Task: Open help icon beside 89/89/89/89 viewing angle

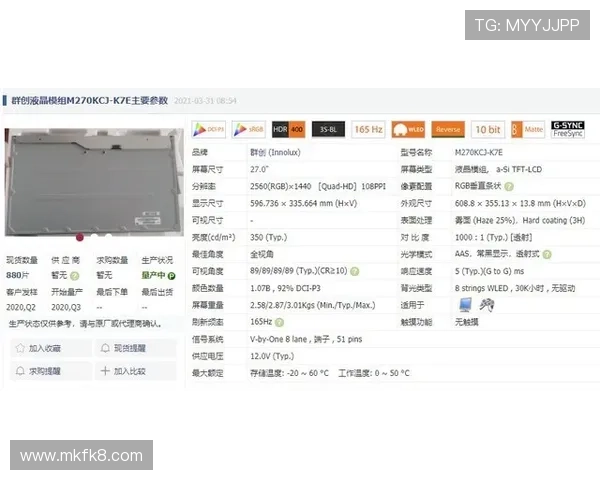Action: (355, 271)
